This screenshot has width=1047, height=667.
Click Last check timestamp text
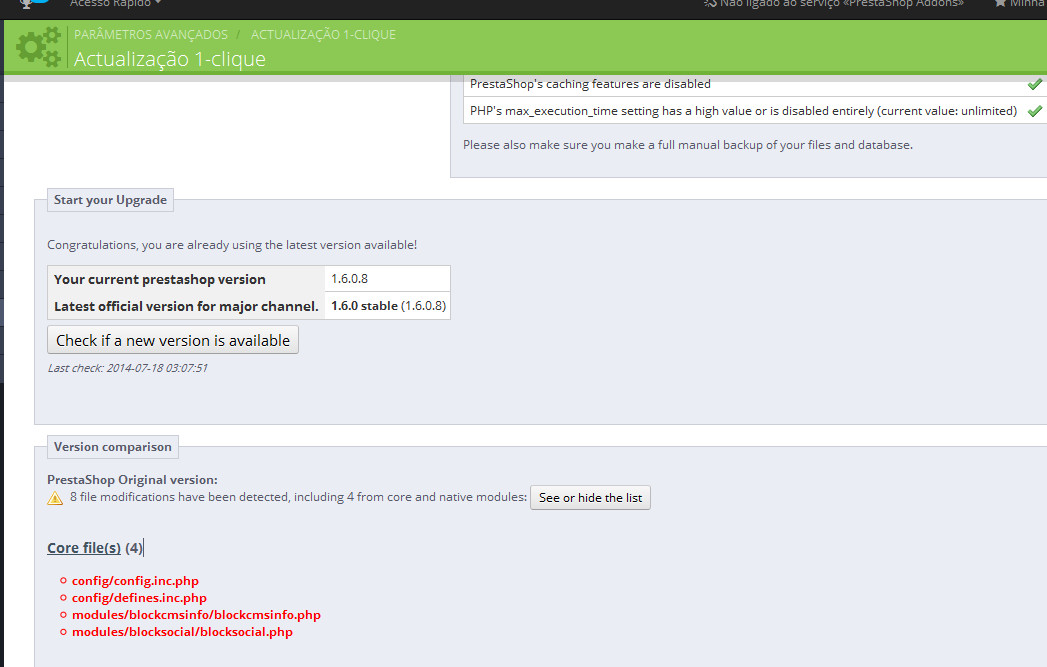[128, 368]
